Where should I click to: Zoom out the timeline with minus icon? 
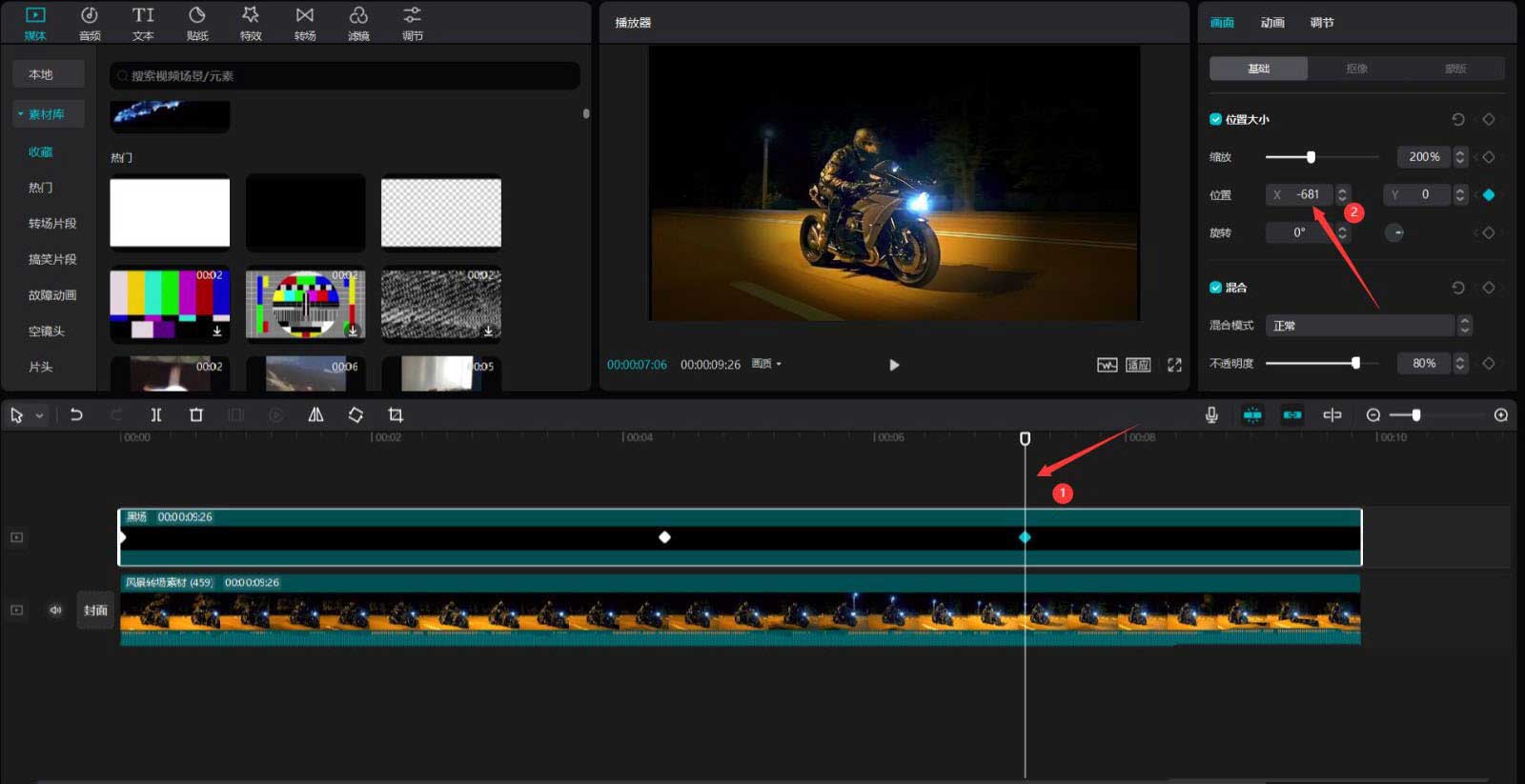click(x=1373, y=415)
